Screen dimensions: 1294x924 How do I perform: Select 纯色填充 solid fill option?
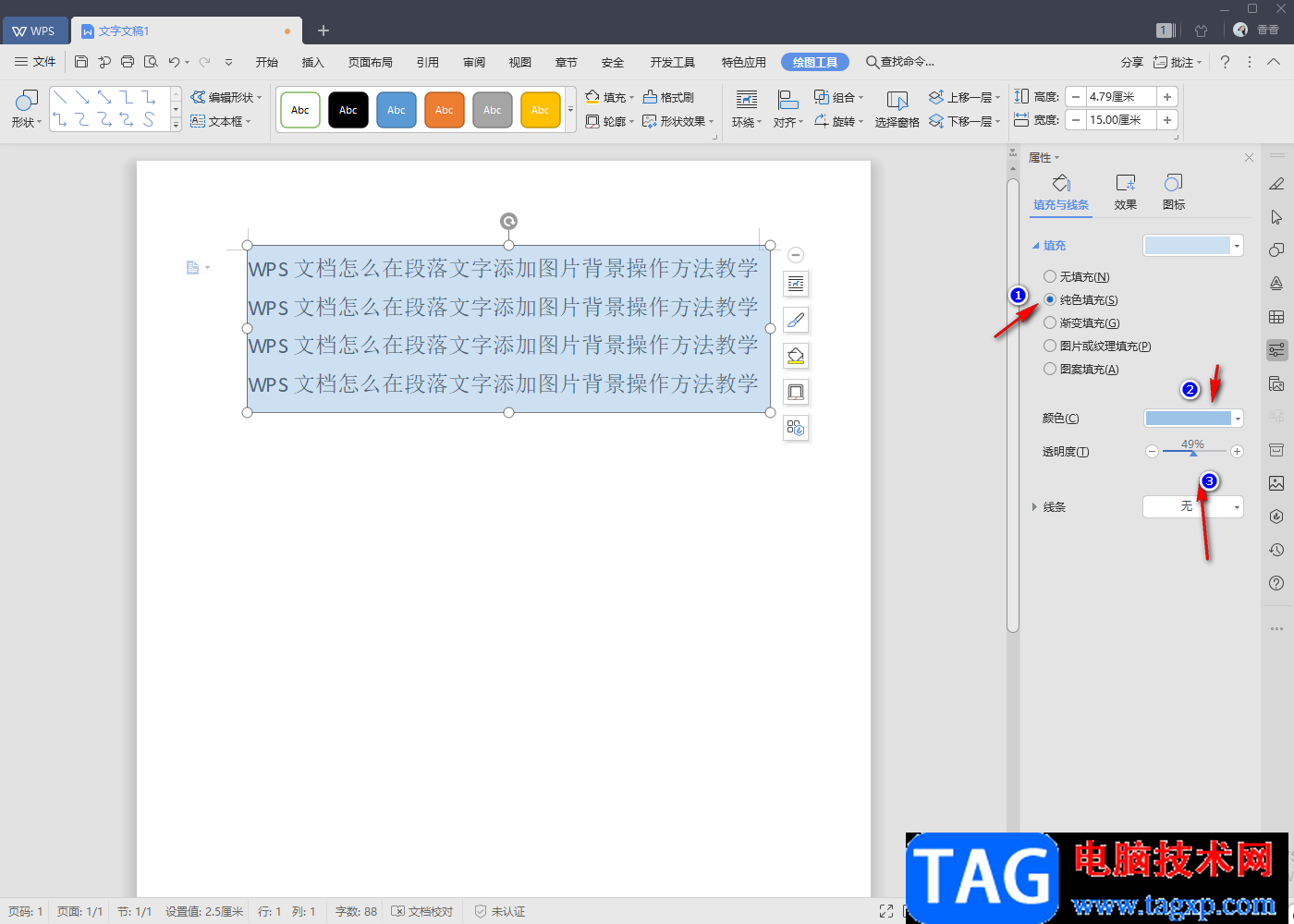[x=1080, y=299]
